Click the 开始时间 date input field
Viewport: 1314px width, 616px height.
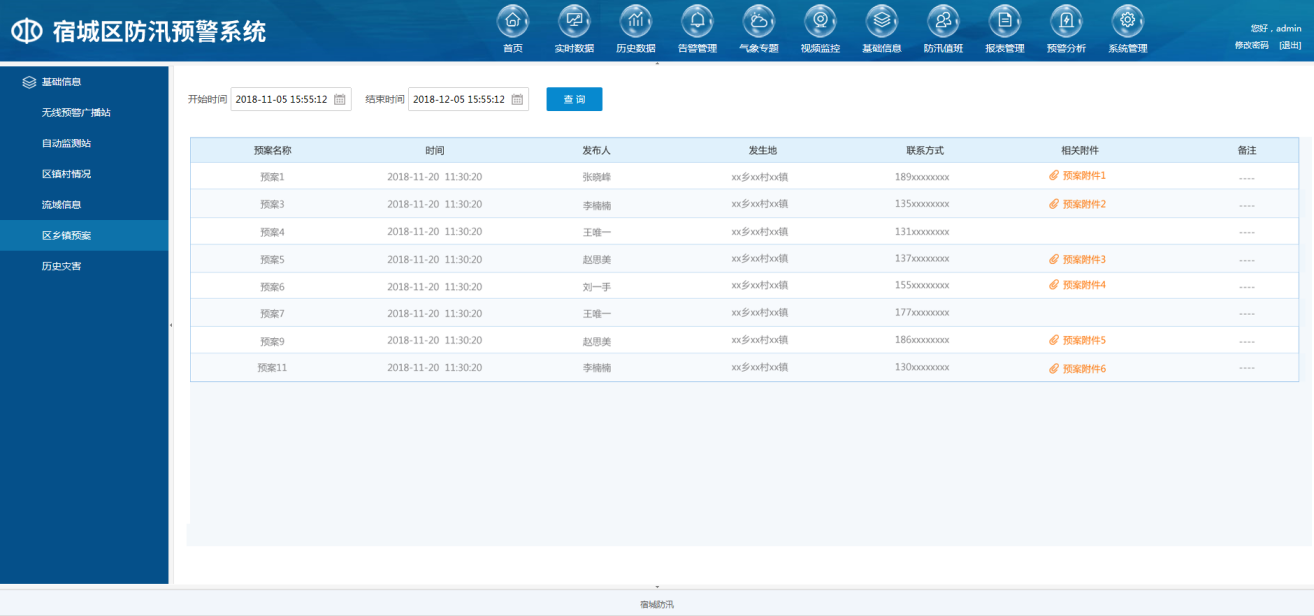[x=281, y=100]
